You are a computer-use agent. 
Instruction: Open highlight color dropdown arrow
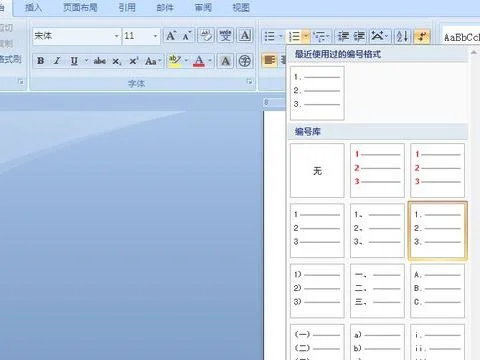click(x=186, y=61)
